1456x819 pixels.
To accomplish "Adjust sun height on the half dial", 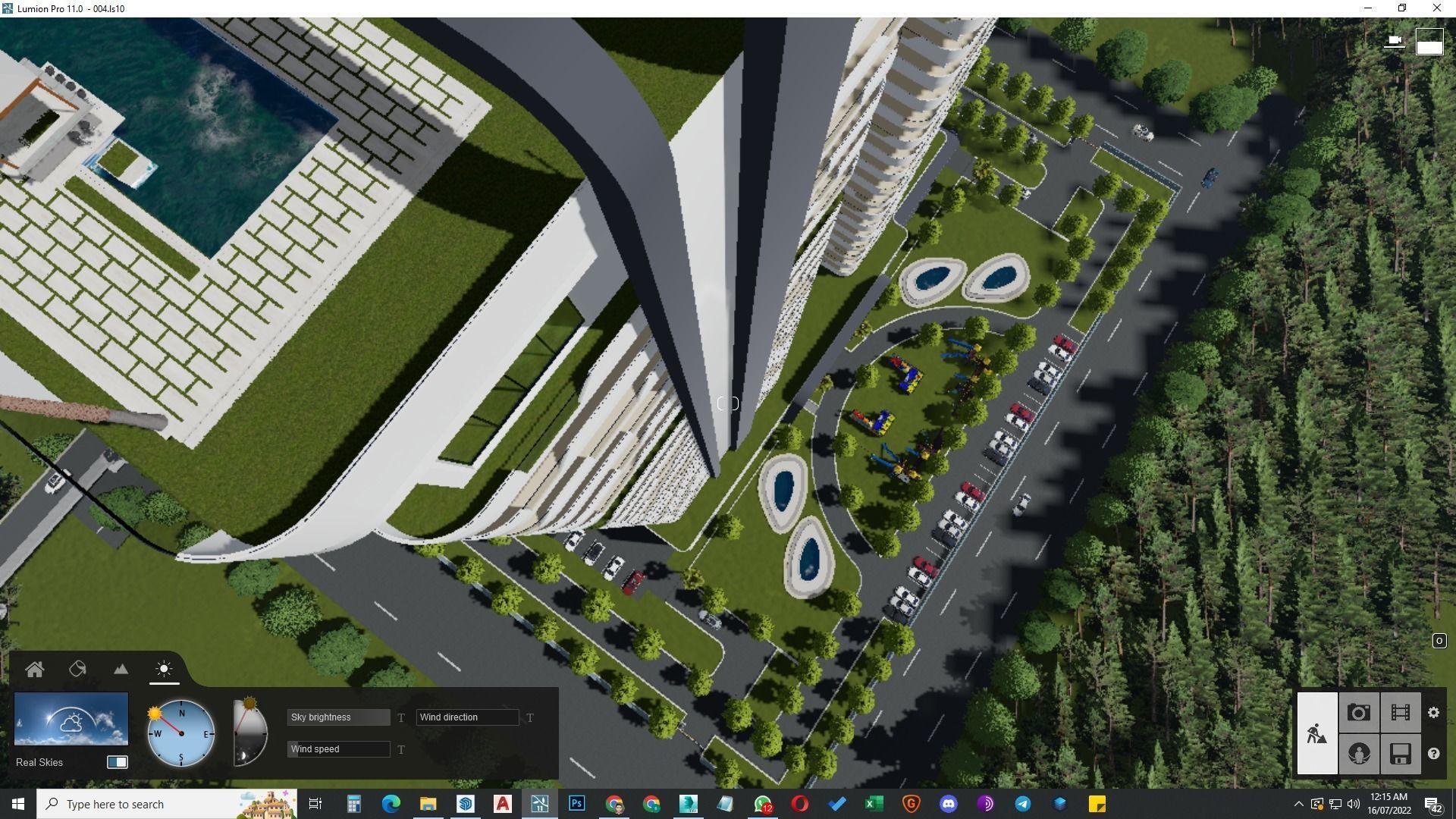I will click(x=249, y=732).
